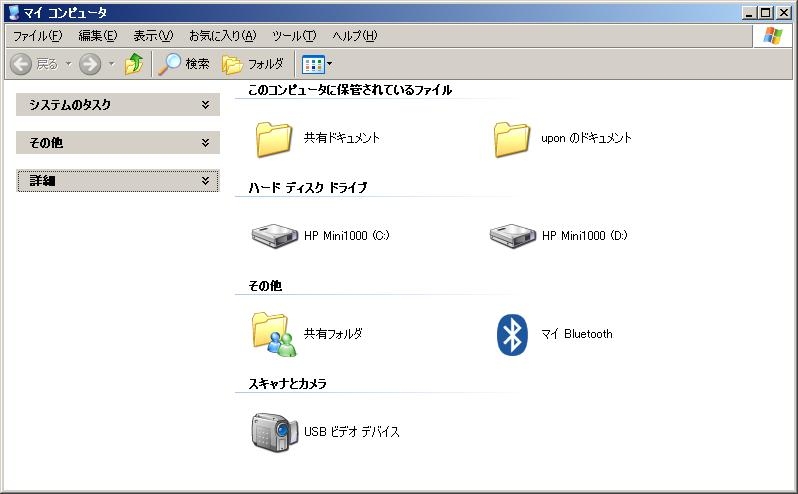Click the magnifying glass Search icon
Screen dimensions: 798x494
click(x=169, y=64)
